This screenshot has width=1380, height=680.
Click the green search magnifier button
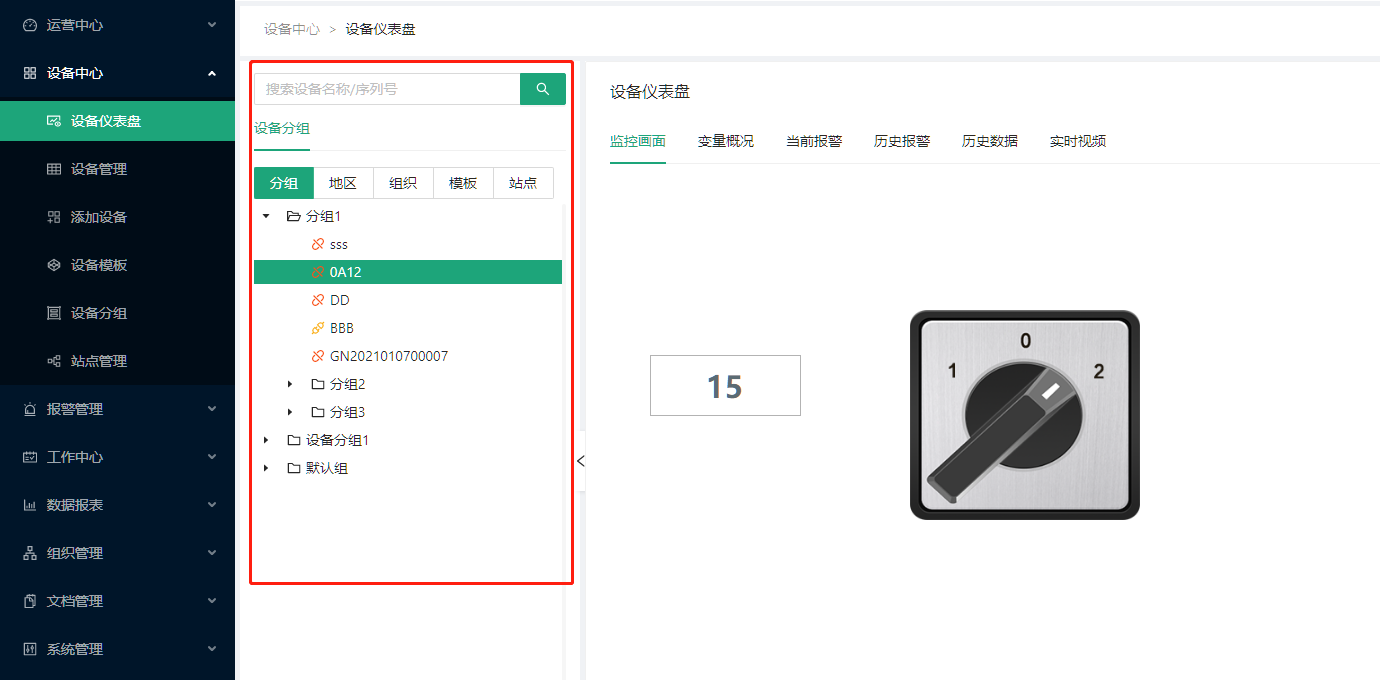(542, 89)
